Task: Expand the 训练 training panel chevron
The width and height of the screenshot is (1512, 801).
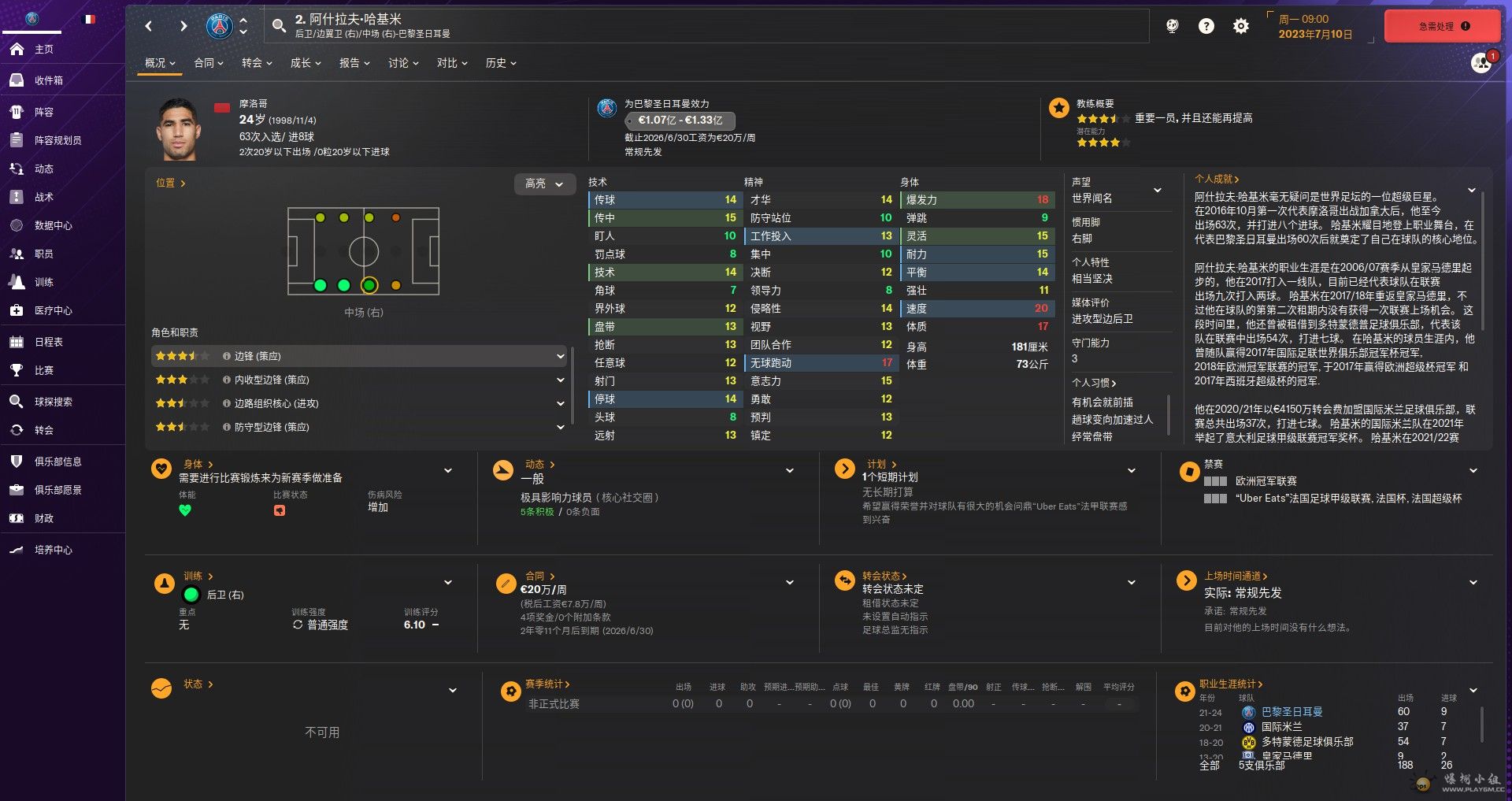Action: (x=448, y=582)
